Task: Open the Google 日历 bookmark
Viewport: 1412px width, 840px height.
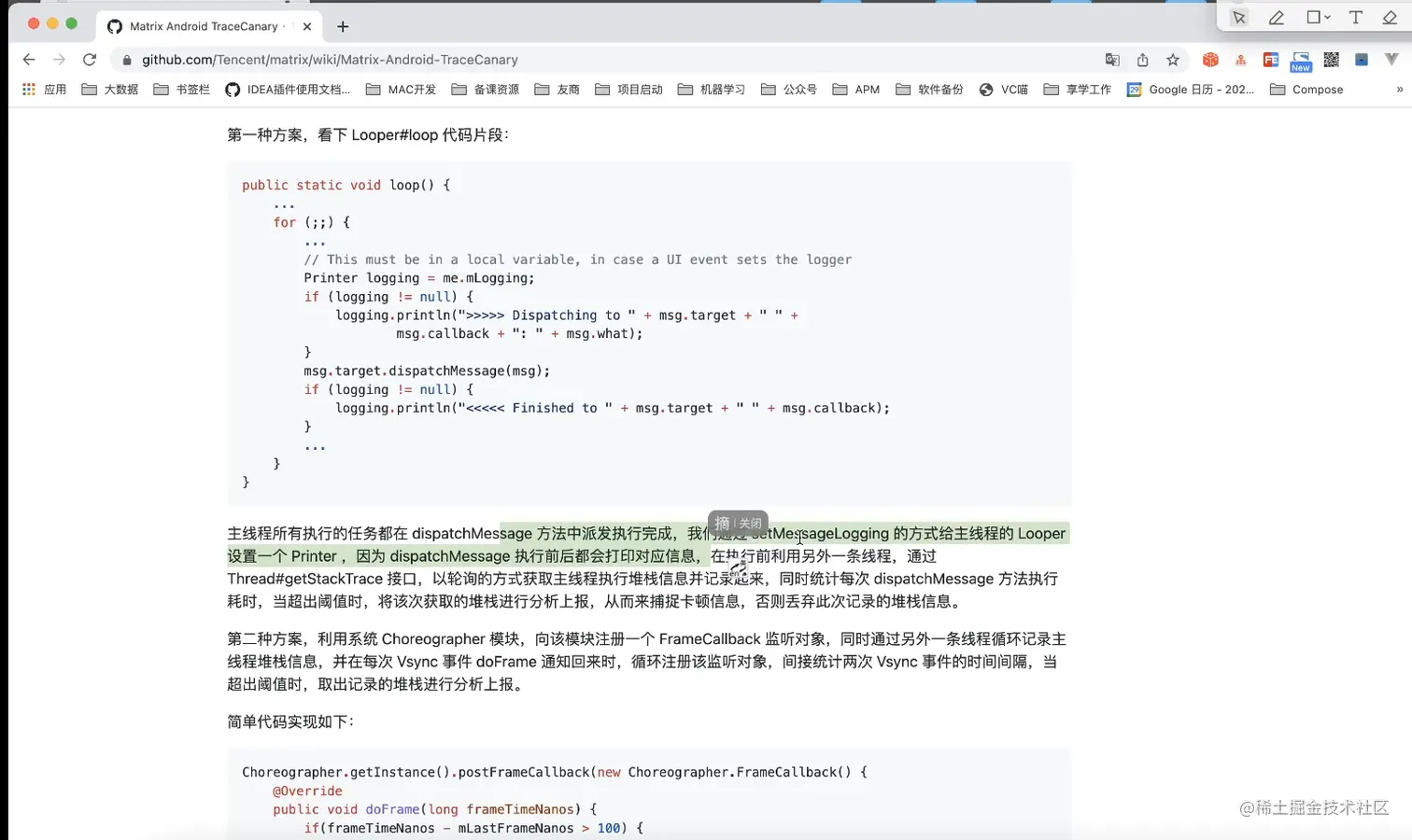Action: point(1191,90)
